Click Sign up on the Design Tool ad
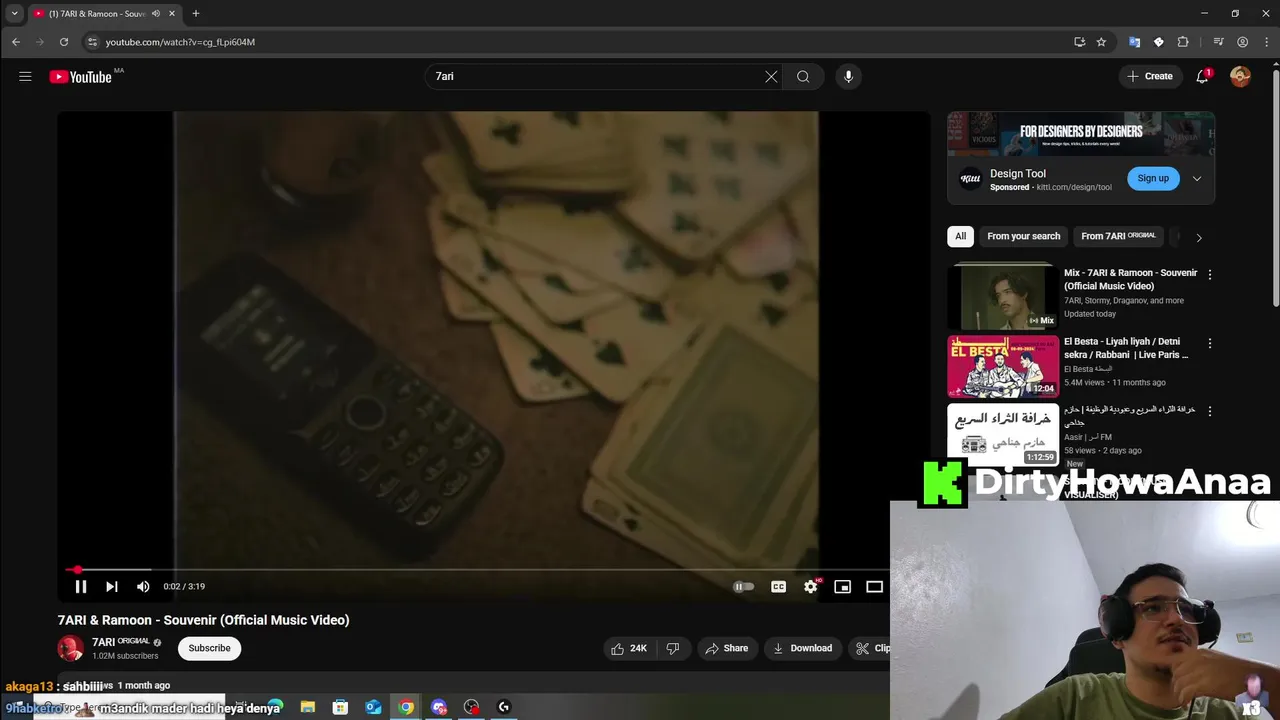Screen dimensions: 1280x720 1153,179
